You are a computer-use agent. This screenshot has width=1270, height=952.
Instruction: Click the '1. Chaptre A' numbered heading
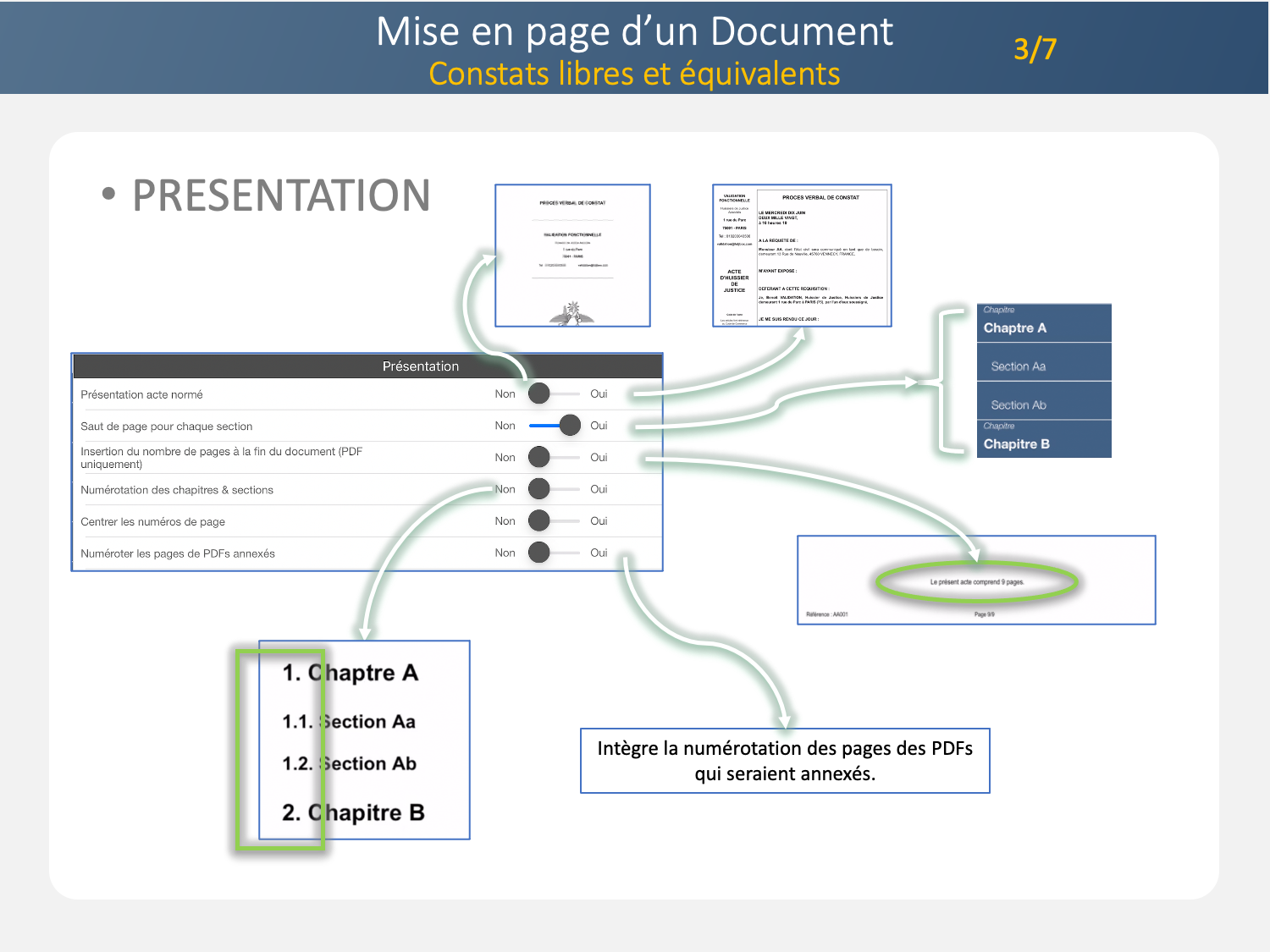tap(351, 673)
